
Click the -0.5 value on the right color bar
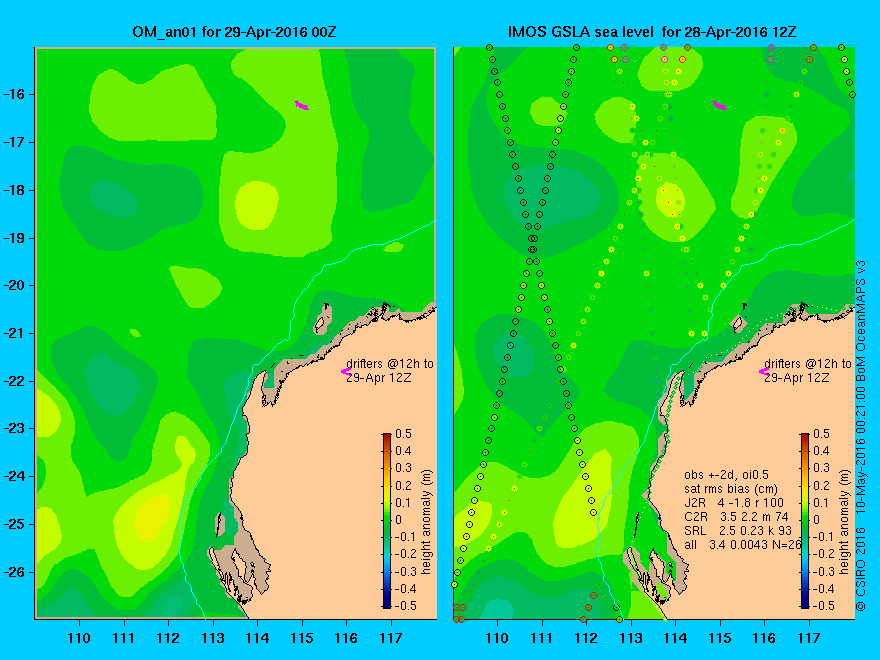(x=823, y=606)
